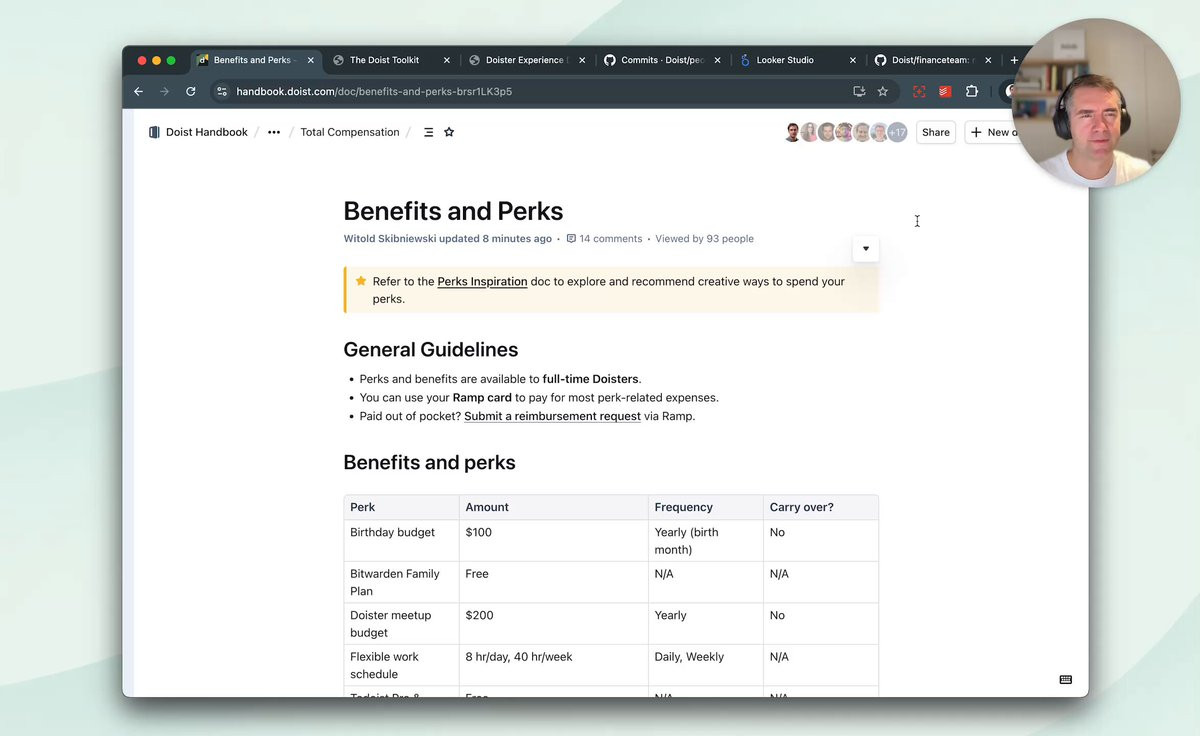The image size is (1200, 736).
Task: Close the Benefits and Perks tab
Action: 311,60
